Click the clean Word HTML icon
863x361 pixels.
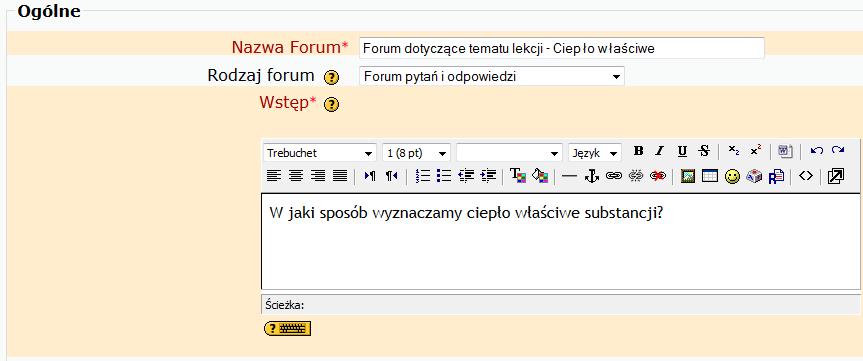pos(785,151)
